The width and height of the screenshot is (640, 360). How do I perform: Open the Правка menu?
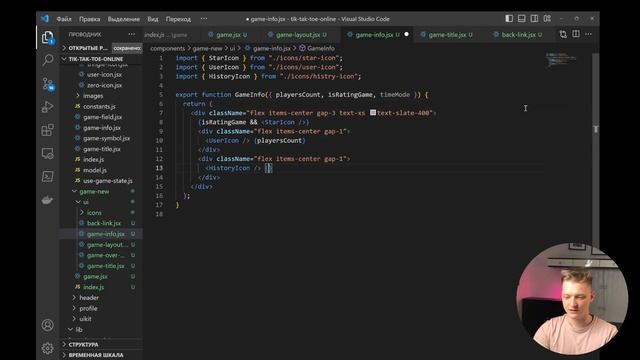tap(89, 19)
